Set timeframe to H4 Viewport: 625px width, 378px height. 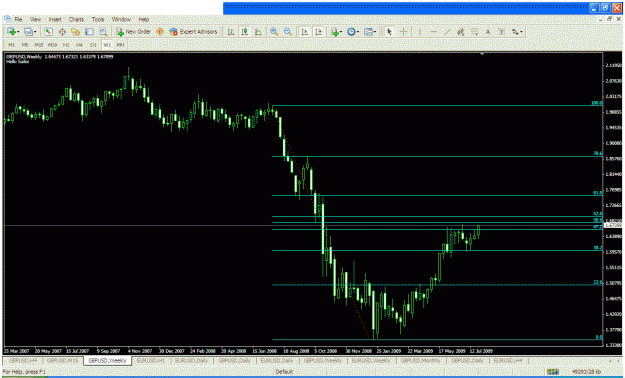(79, 45)
